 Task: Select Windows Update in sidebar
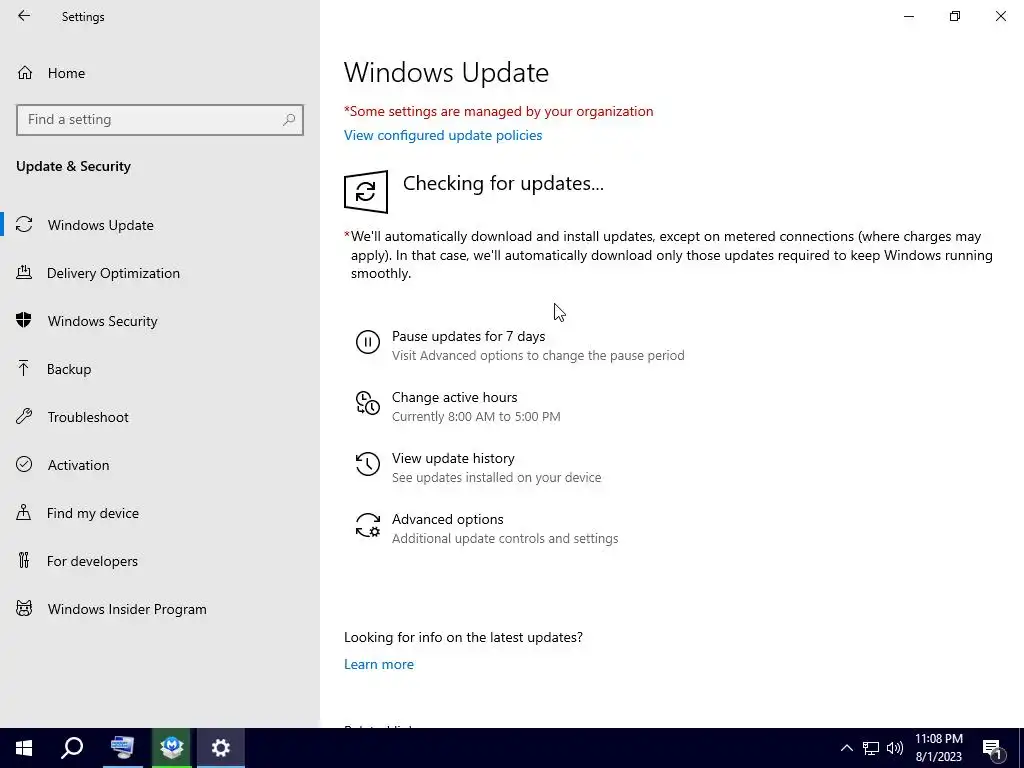tap(101, 225)
